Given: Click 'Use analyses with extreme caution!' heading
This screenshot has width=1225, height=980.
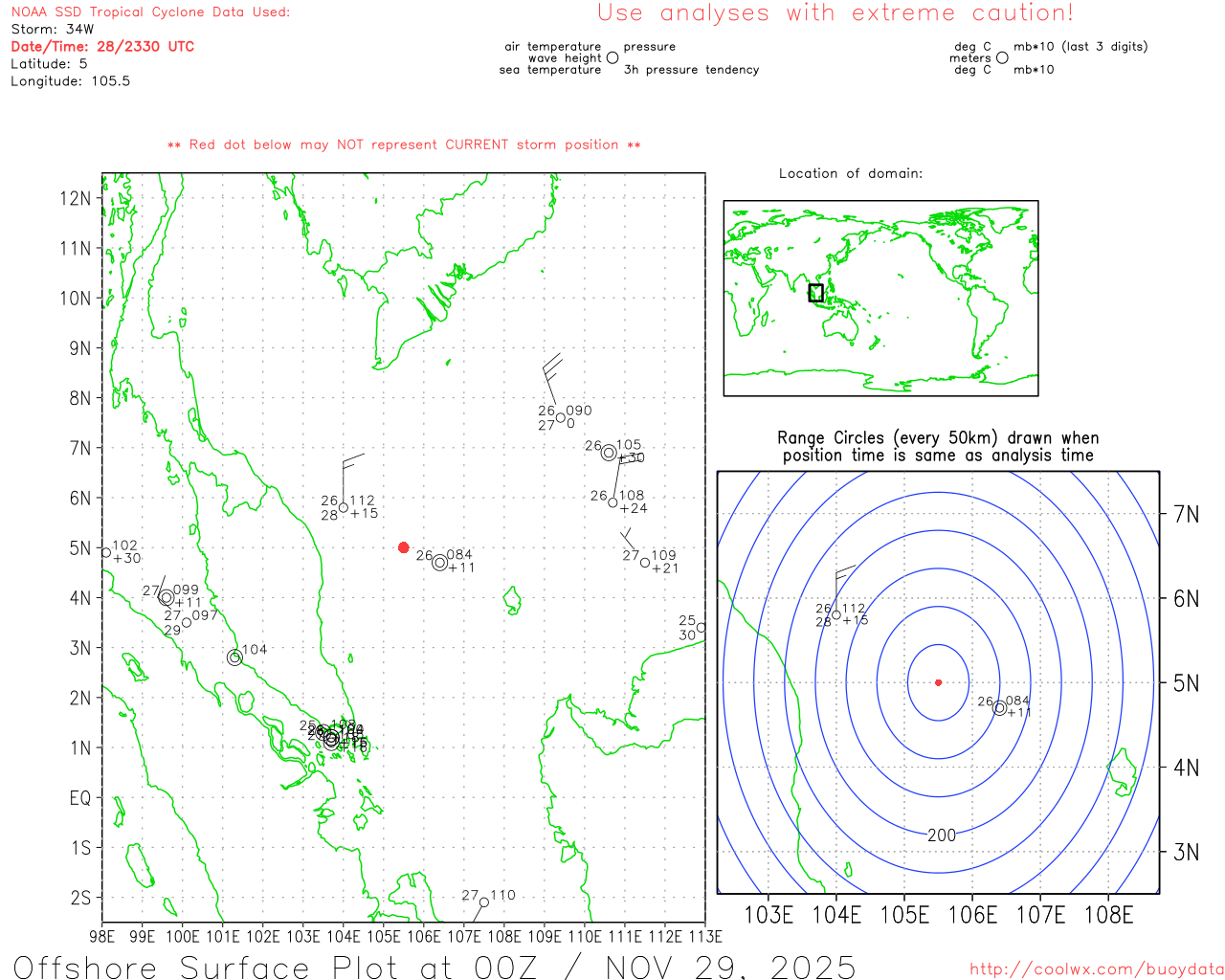Looking at the screenshot, I should click(x=835, y=13).
